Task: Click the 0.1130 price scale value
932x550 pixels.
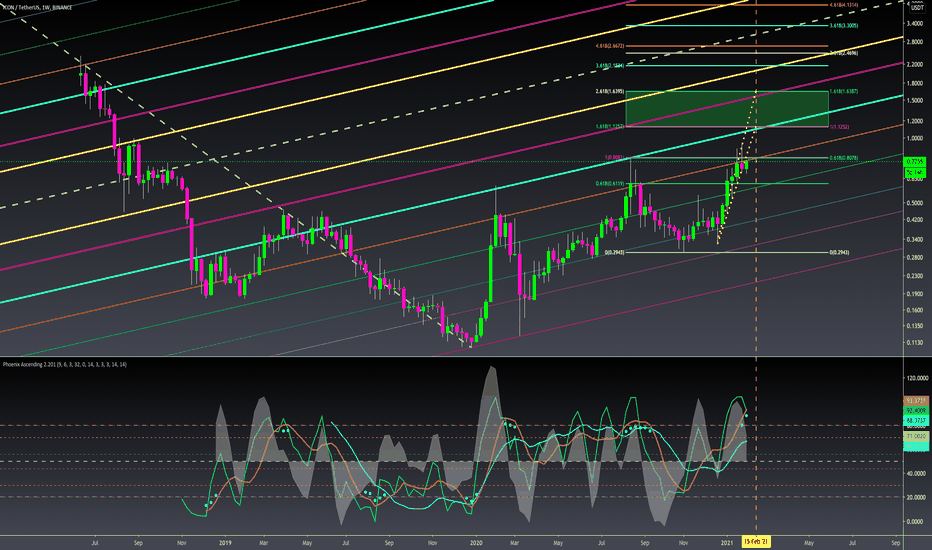Action: (x=915, y=342)
